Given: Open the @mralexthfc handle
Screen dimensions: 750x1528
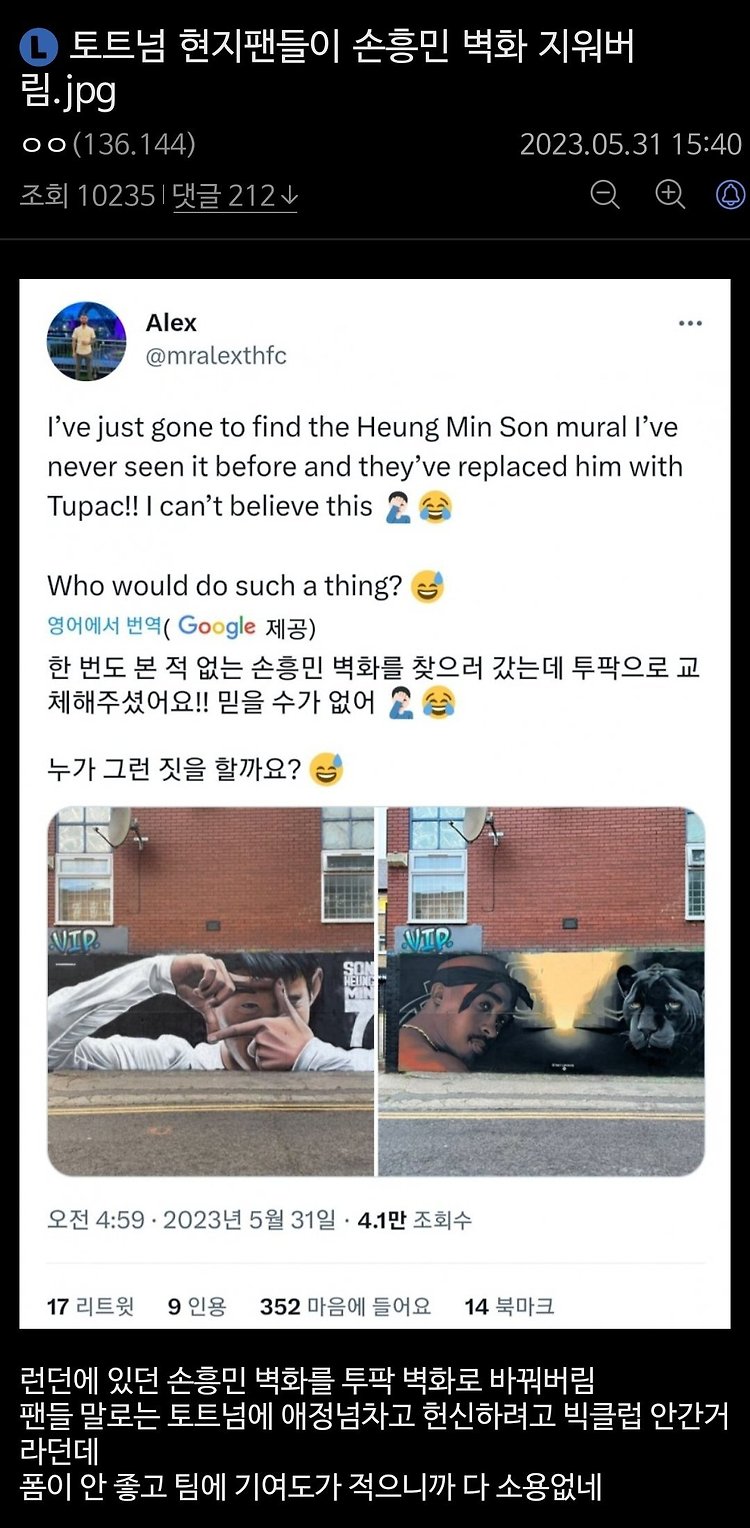Looking at the screenshot, I should 216,357.
